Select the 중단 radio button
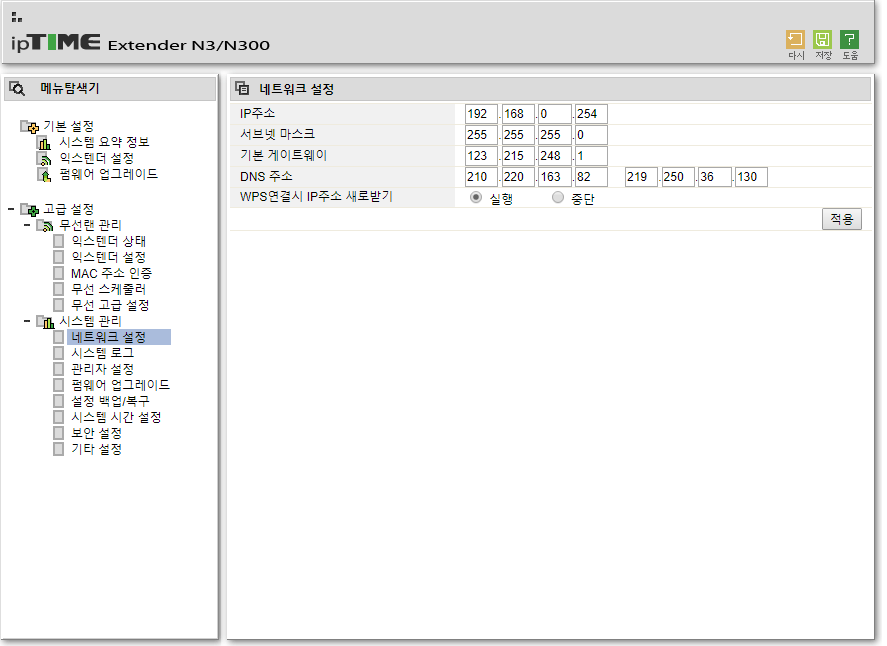The image size is (887, 646). [x=558, y=197]
